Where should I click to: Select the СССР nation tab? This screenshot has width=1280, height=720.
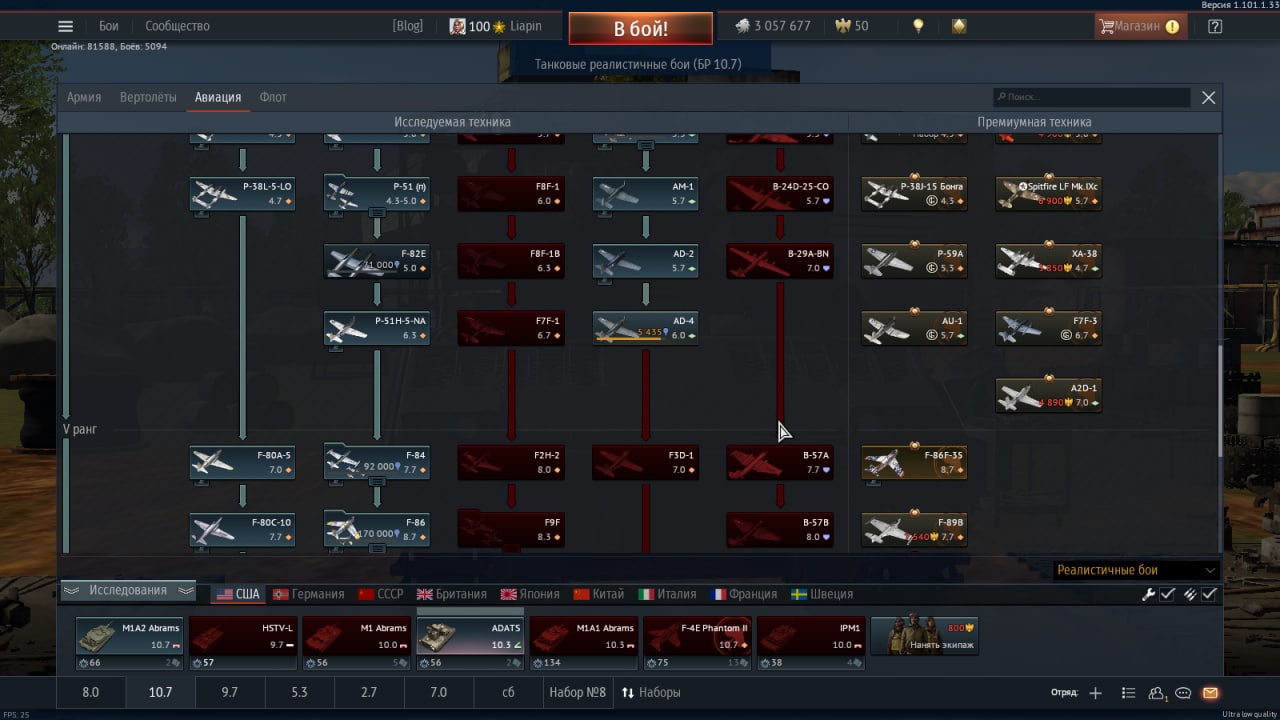381,594
